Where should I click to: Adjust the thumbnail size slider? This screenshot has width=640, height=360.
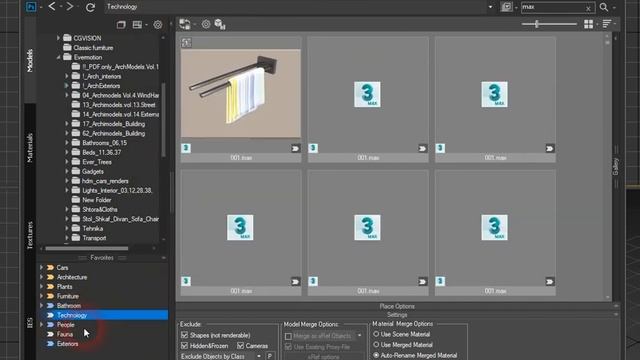pos(537,24)
